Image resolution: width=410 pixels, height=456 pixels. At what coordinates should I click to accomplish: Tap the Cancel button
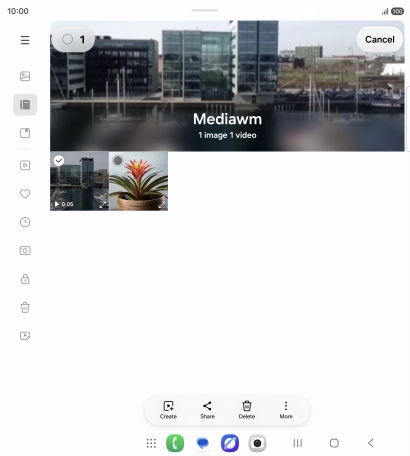coord(380,39)
